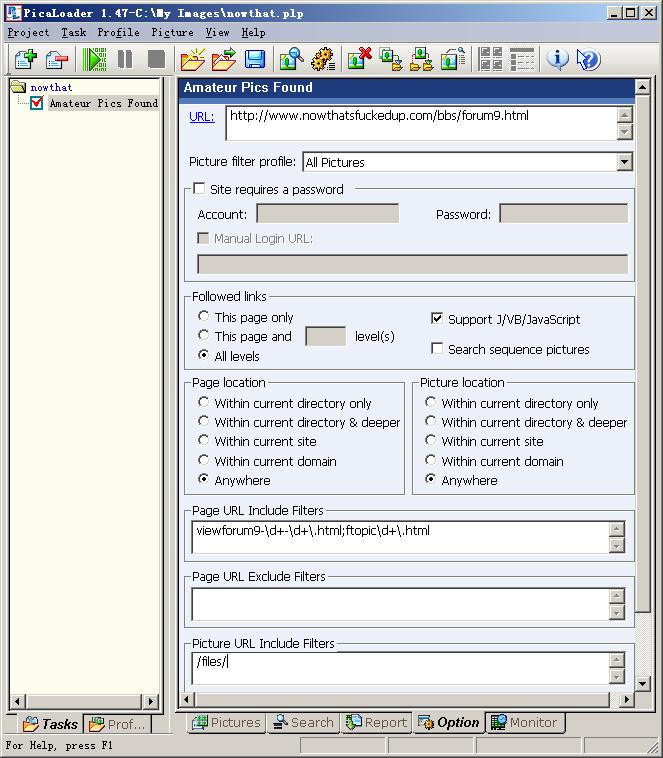Click the settings gear toolbar icon
Screen dimensions: 663x758
(x=322, y=59)
